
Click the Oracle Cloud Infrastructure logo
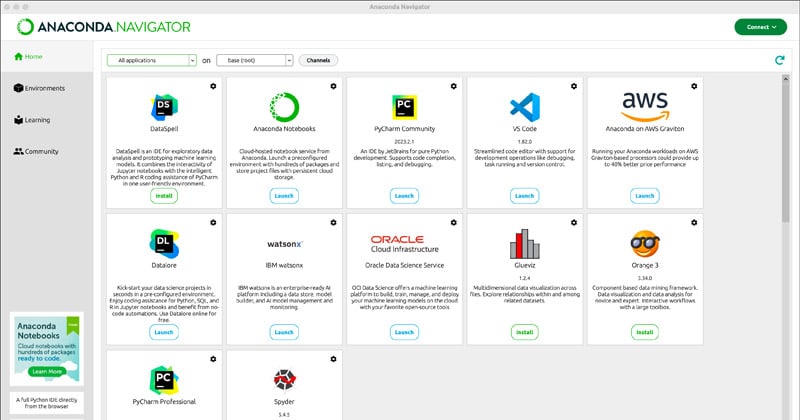(405, 243)
